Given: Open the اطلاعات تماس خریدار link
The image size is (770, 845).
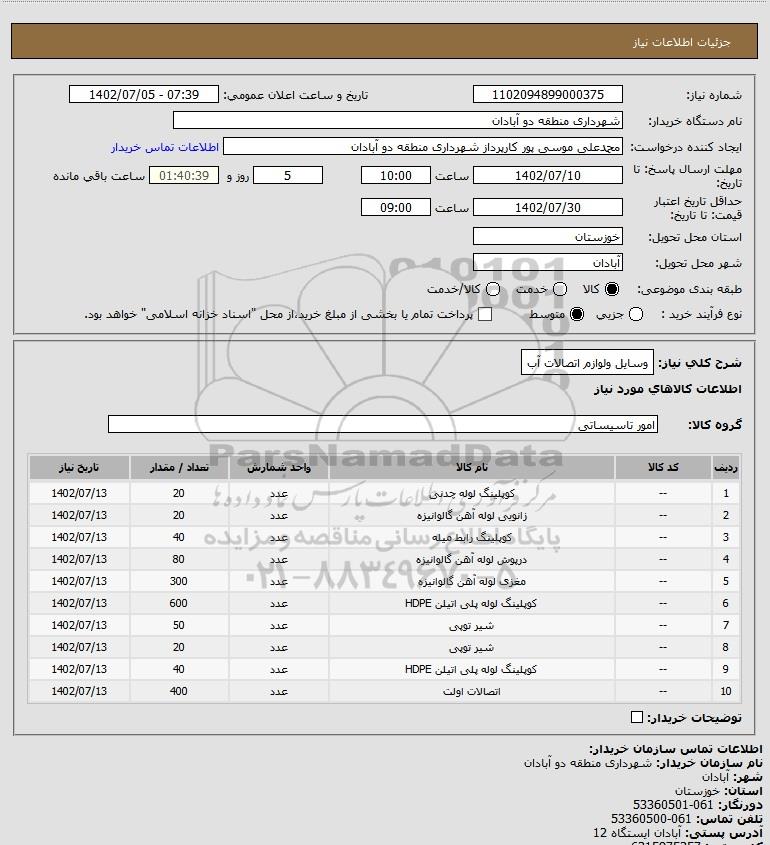Looking at the screenshot, I should coord(165,147).
